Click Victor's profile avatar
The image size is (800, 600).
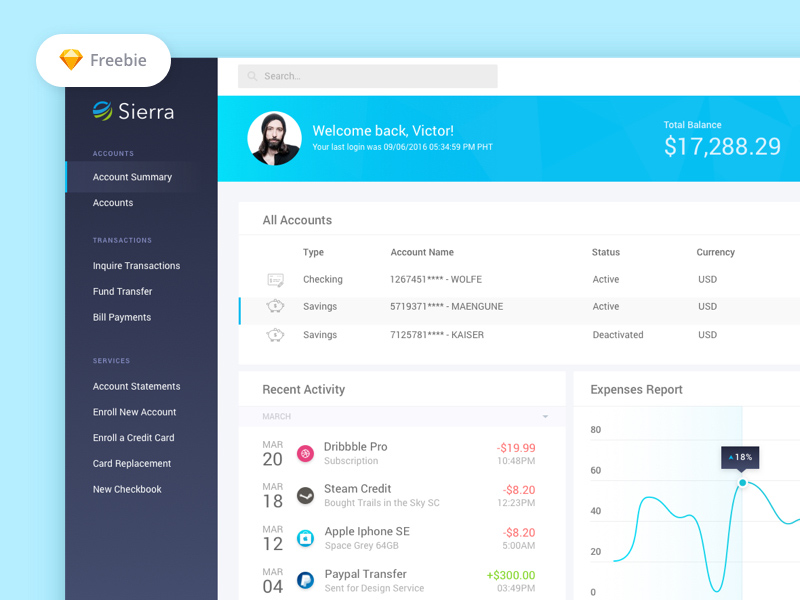click(274, 138)
